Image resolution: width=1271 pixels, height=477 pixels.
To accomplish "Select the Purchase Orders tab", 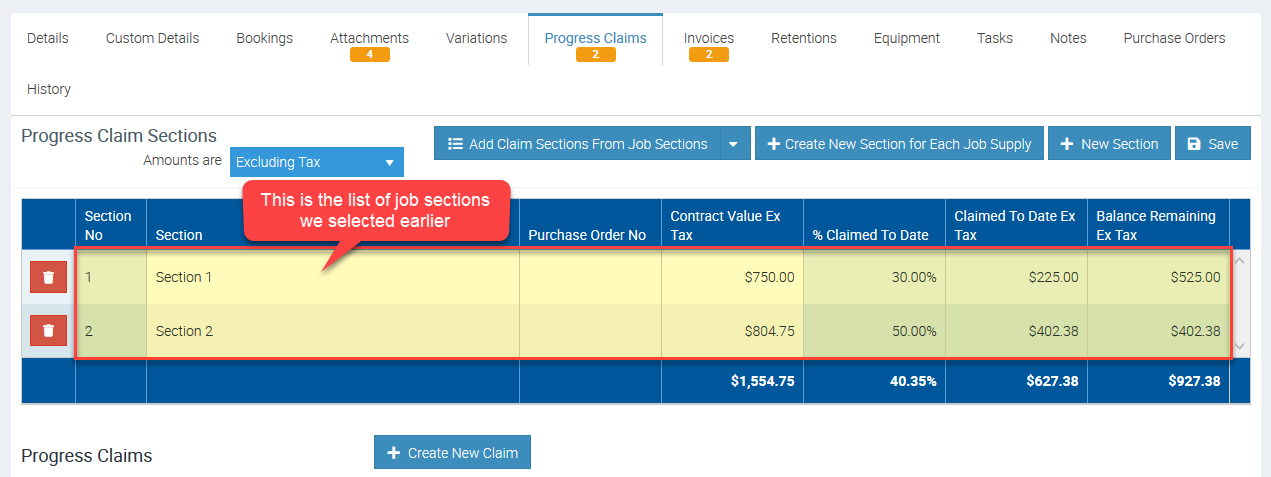I will [1173, 39].
